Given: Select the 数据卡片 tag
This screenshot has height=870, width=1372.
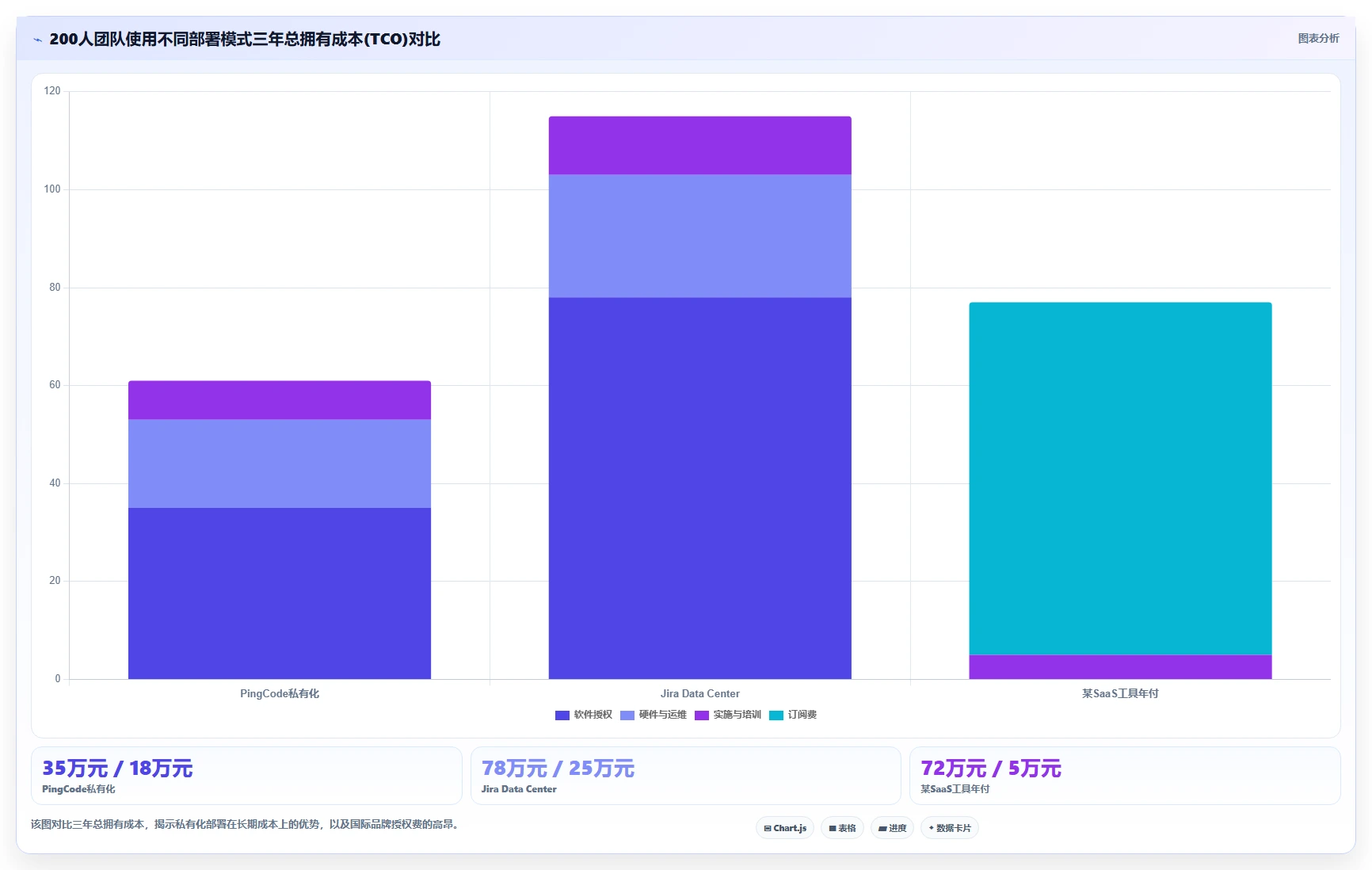Looking at the screenshot, I should pyautogui.click(x=950, y=828).
